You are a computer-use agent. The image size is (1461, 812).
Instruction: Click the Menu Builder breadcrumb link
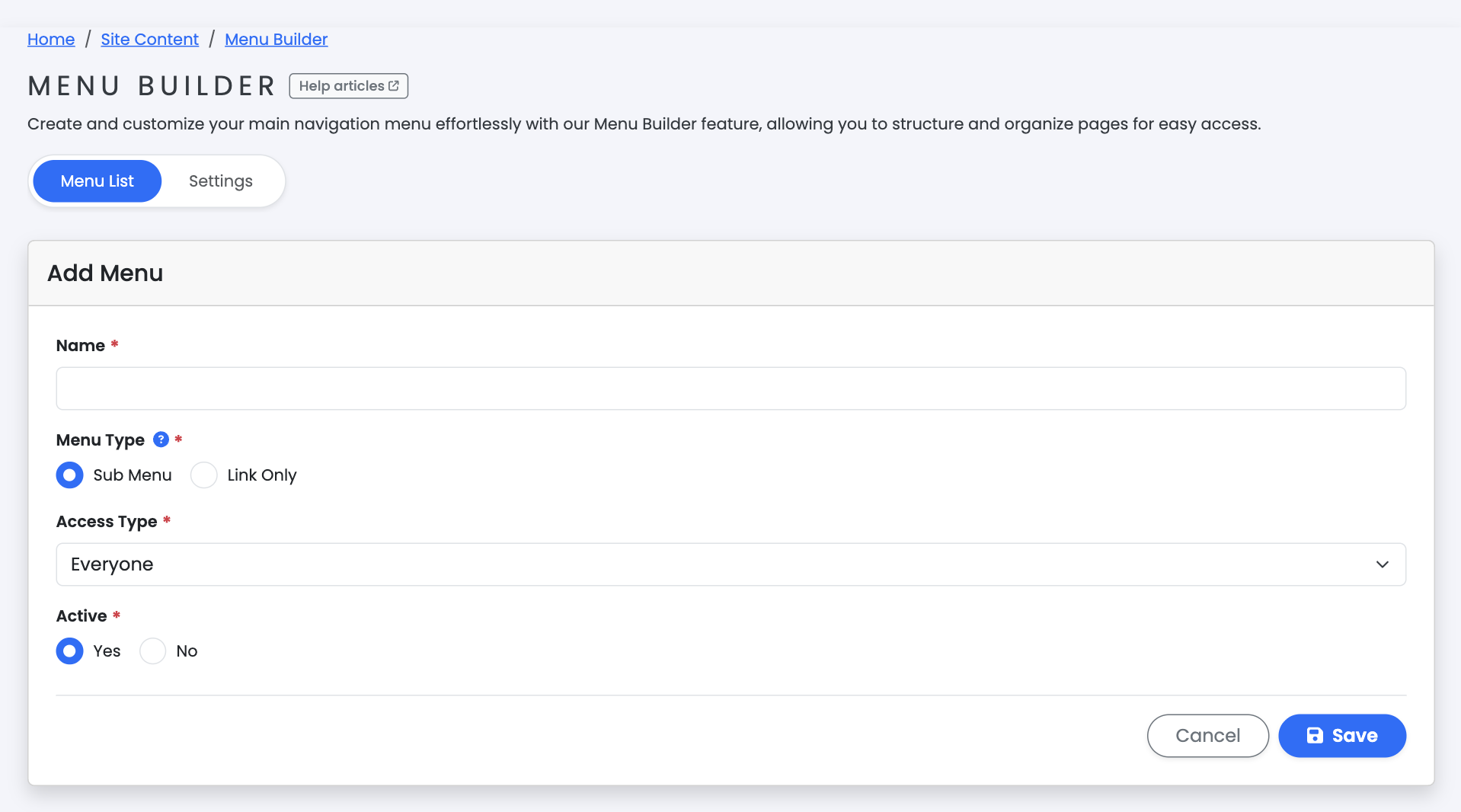[x=277, y=40]
